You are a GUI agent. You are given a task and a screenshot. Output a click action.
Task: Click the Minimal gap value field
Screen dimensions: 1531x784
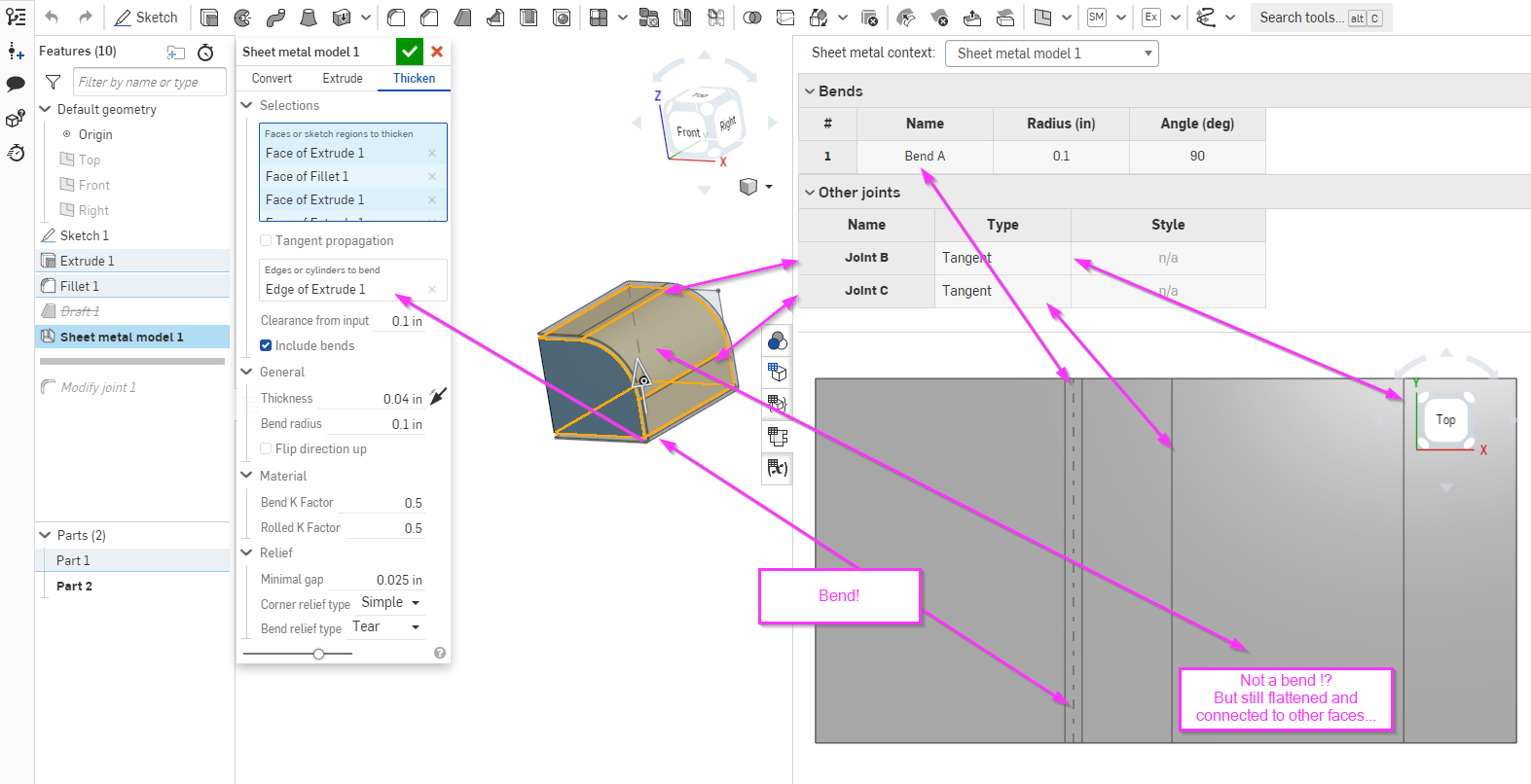(377, 580)
